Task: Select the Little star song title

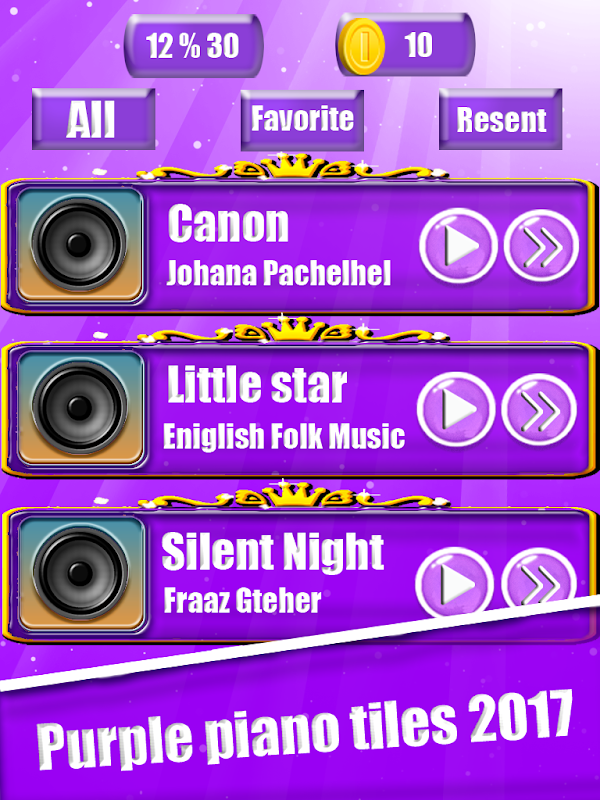Action: [x=257, y=384]
